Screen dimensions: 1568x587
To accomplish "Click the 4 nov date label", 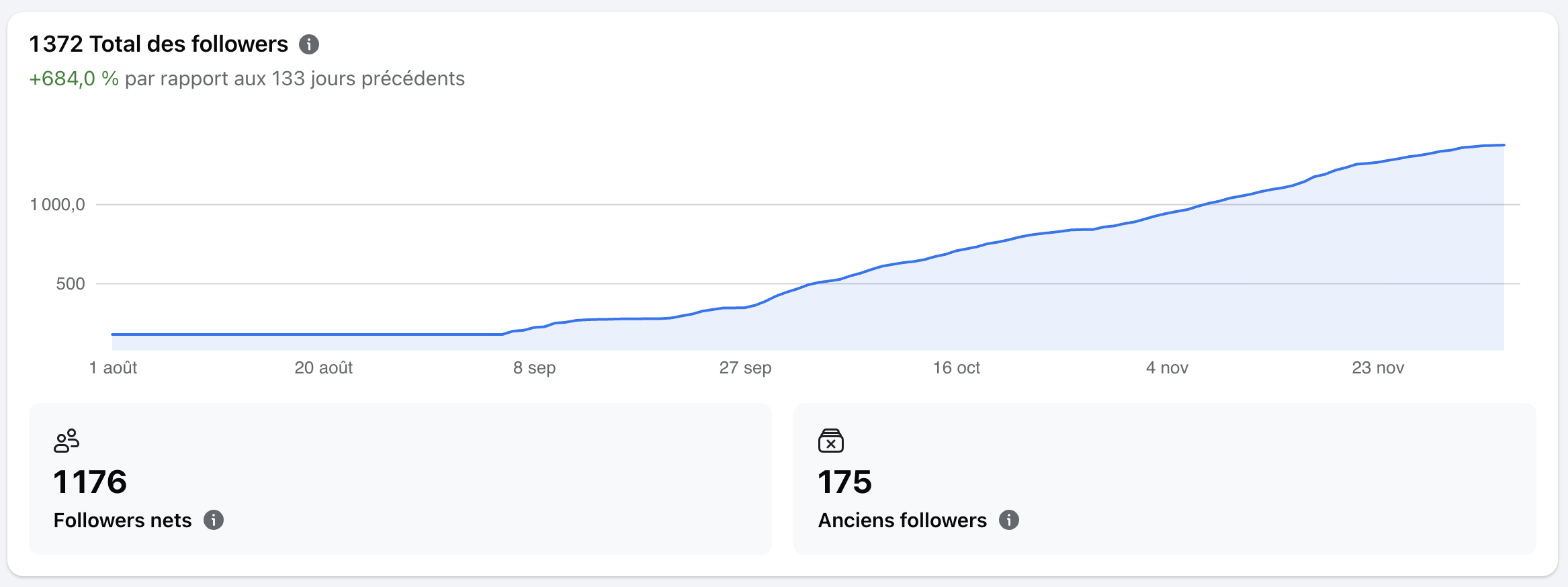I will (x=1167, y=367).
